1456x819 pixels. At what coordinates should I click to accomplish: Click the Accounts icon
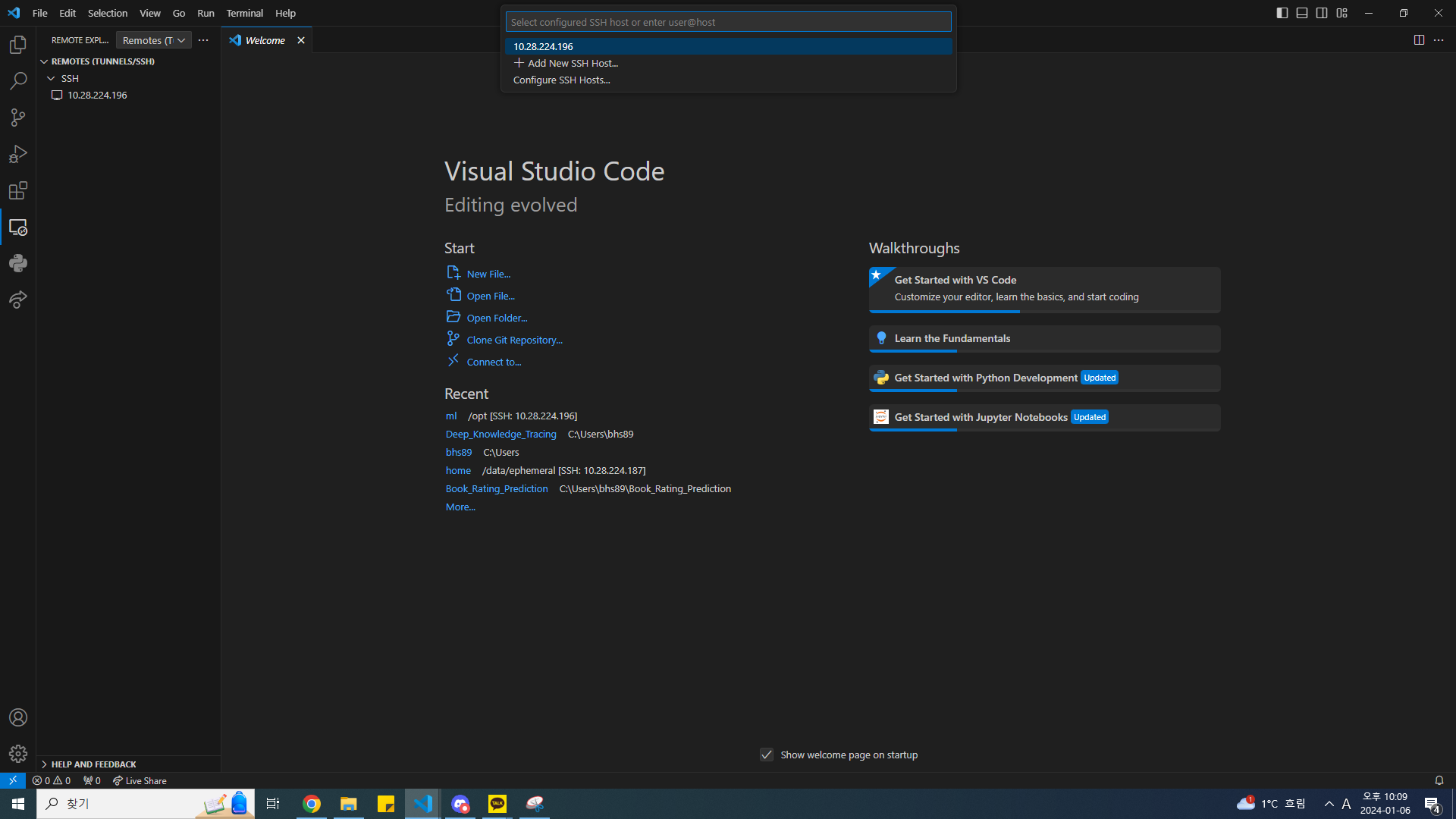pos(18,717)
